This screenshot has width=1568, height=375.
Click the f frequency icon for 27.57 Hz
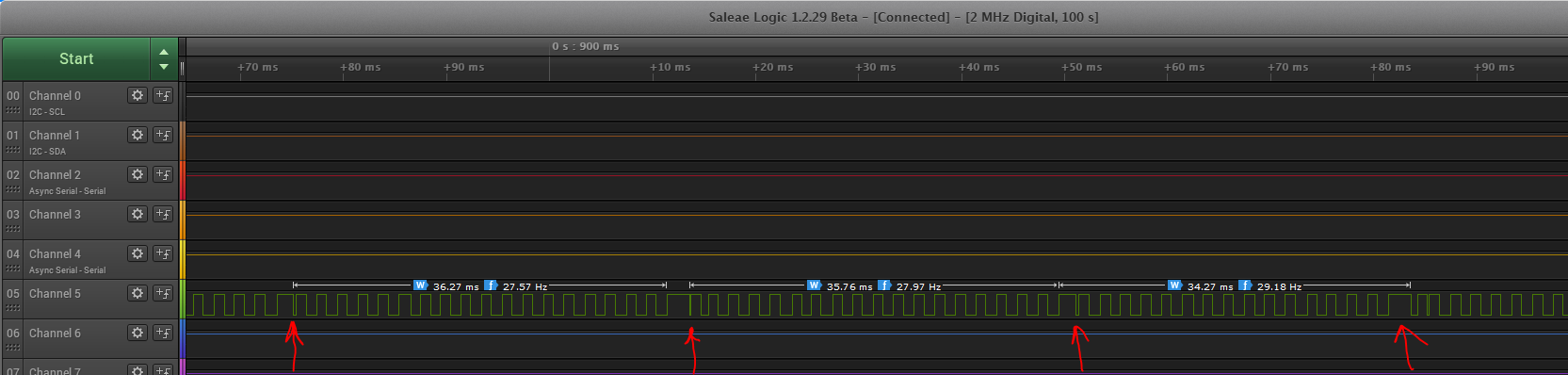tap(491, 285)
